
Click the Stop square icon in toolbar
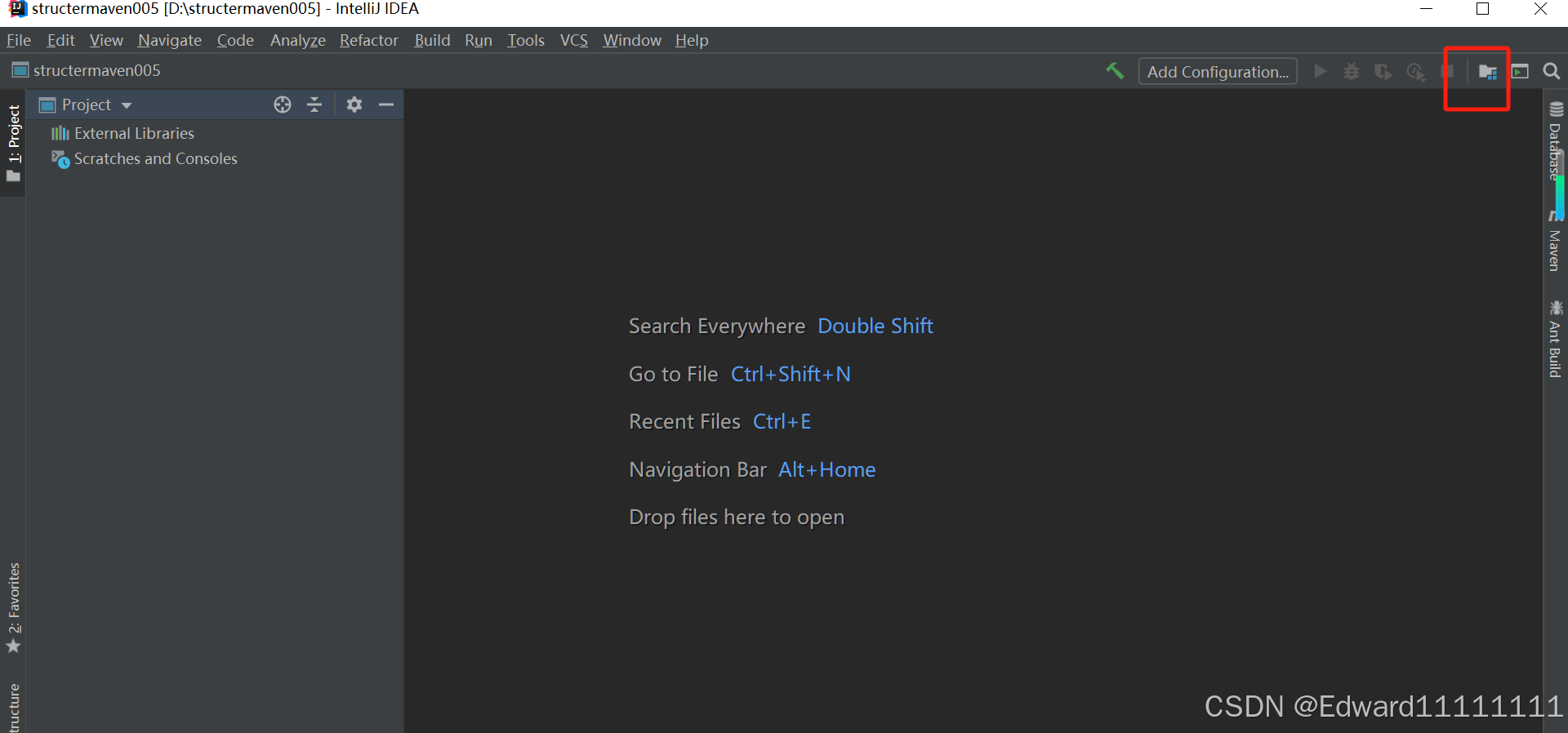coord(1448,71)
